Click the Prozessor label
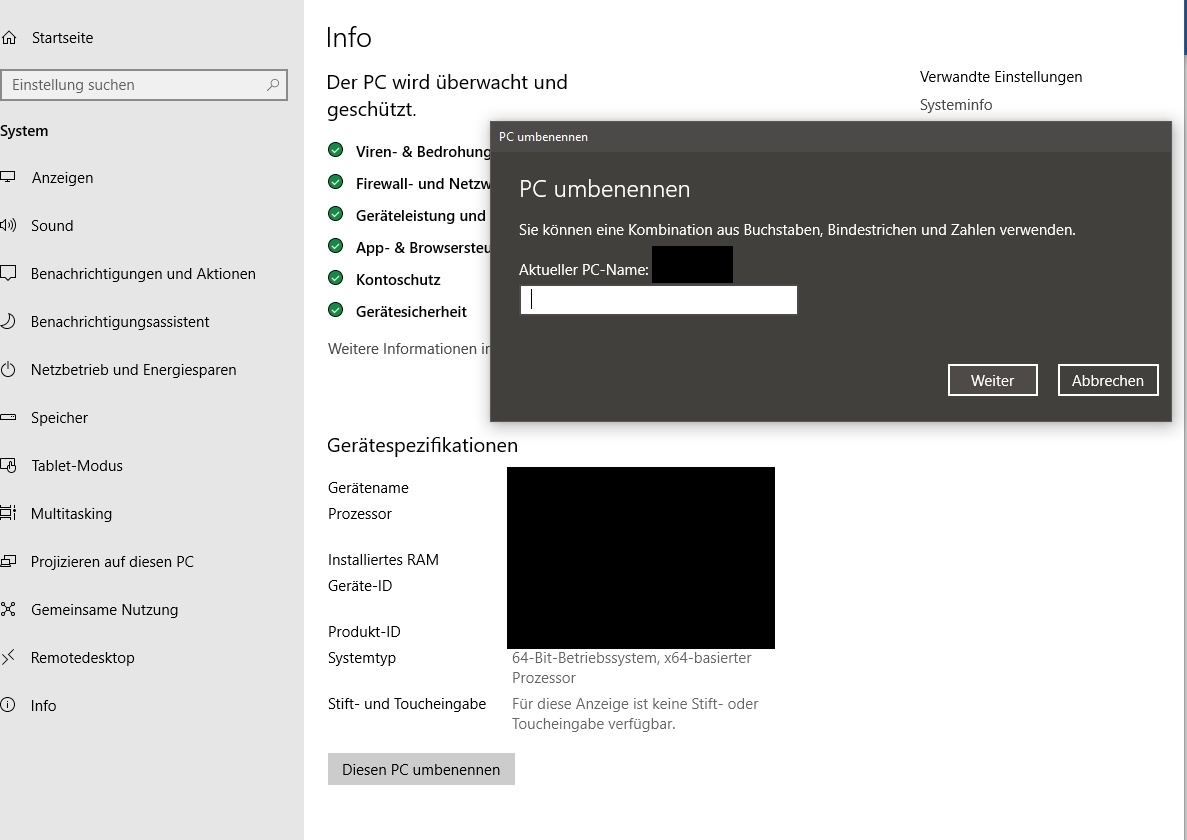 [x=360, y=514]
